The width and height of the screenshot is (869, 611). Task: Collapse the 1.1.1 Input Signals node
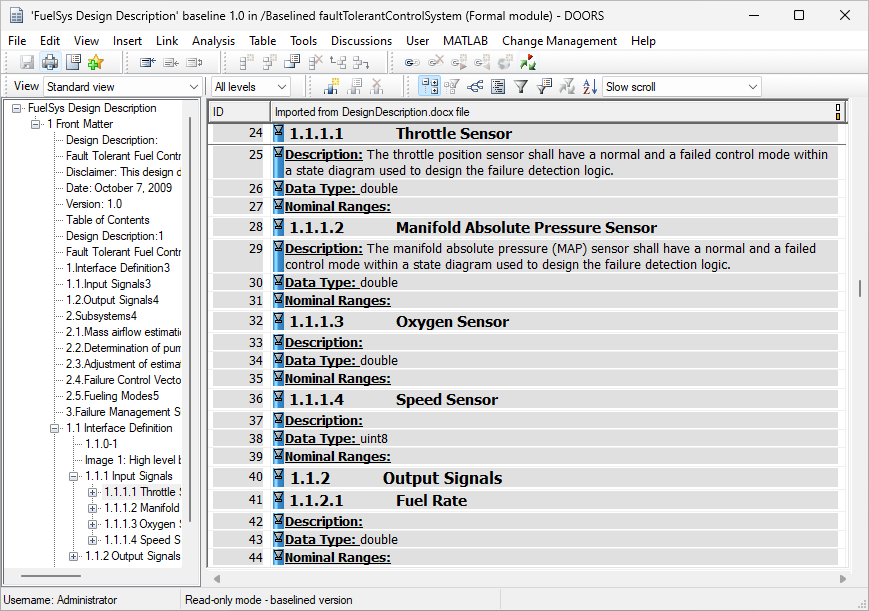[x=73, y=477]
